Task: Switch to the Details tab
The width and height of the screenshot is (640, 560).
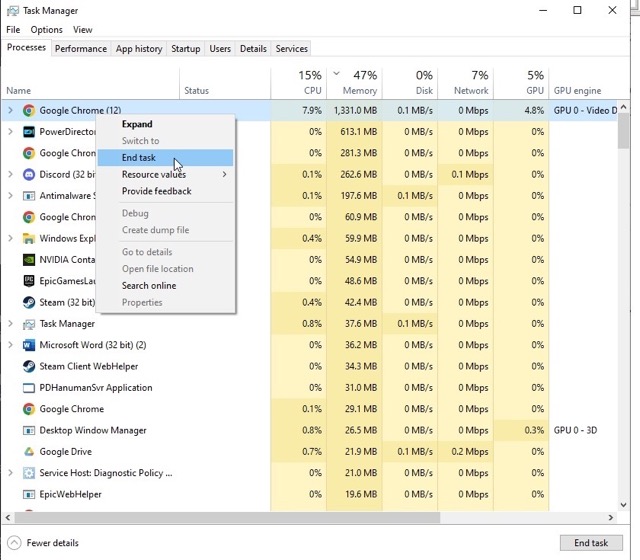Action: point(253,49)
